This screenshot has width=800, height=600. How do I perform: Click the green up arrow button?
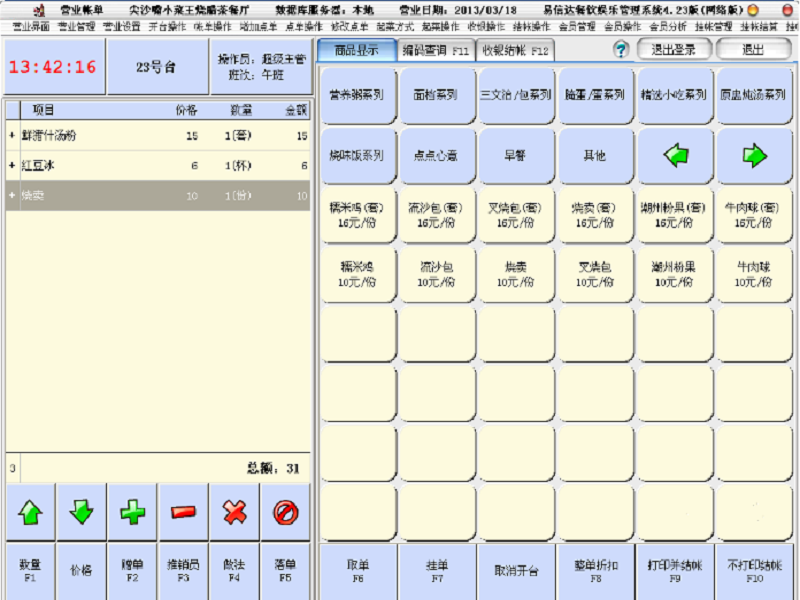click(31, 512)
